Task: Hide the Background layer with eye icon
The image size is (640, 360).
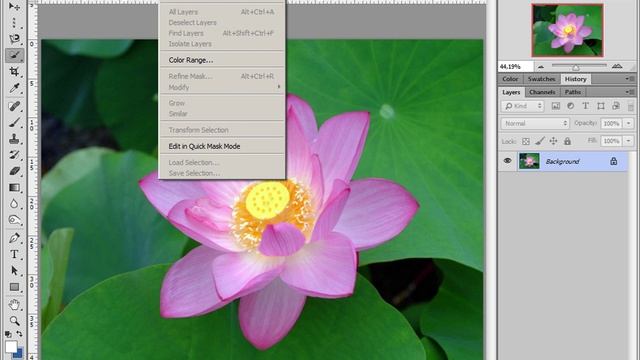Action: click(507, 161)
